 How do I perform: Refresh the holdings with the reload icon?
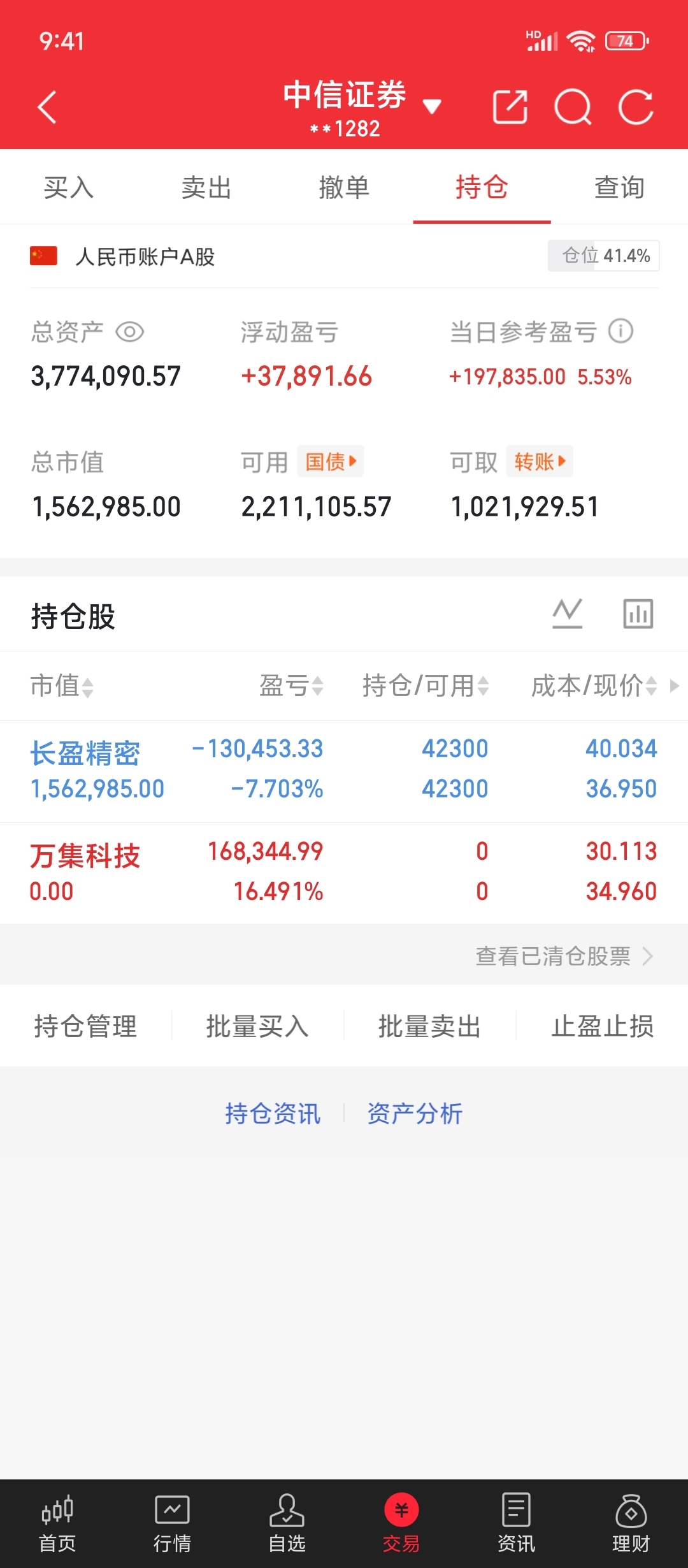(636, 106)
